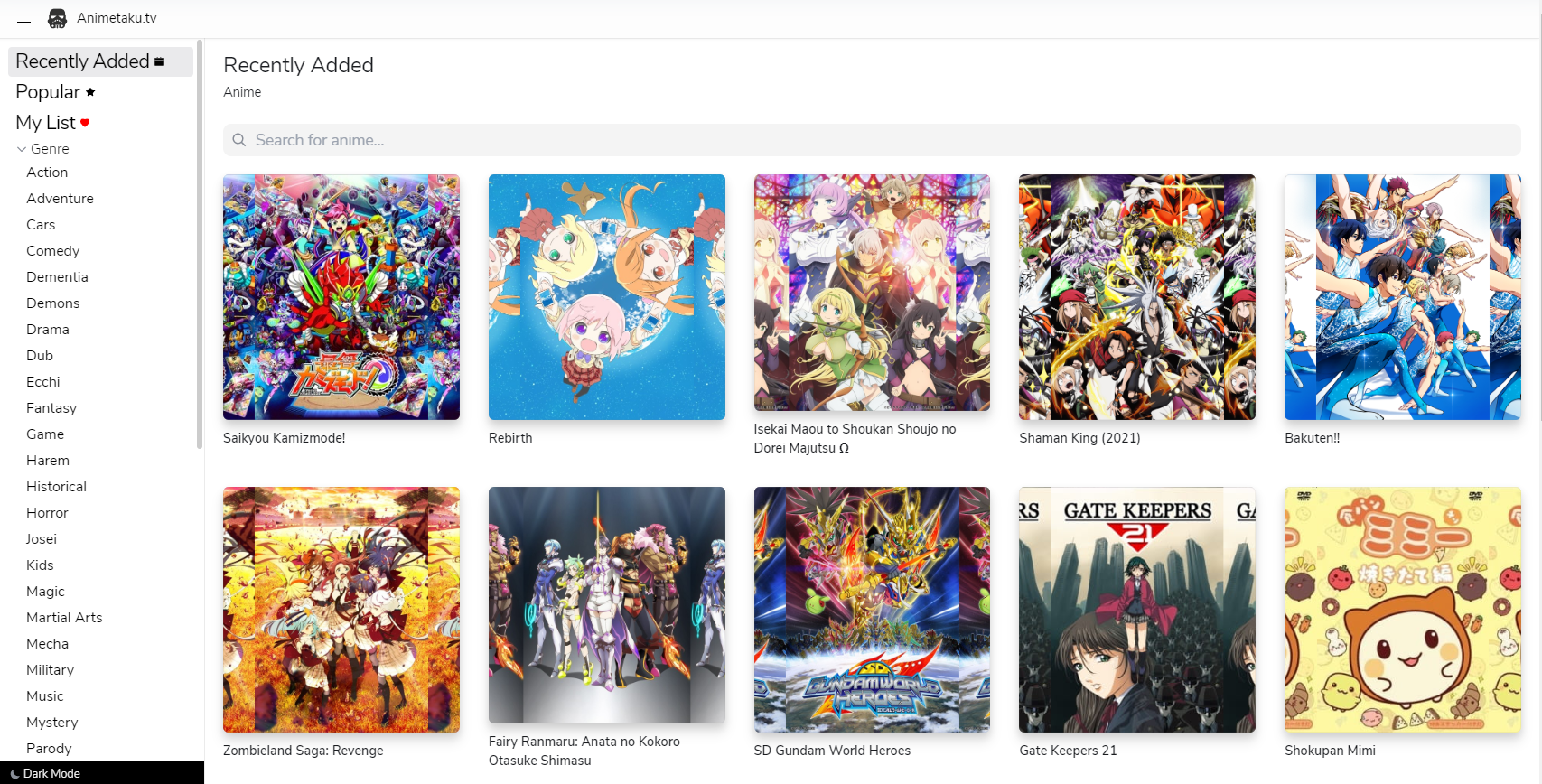Open the Bakuten!! poster thumbnail

pyautogui.click(x=1402, y=297)
